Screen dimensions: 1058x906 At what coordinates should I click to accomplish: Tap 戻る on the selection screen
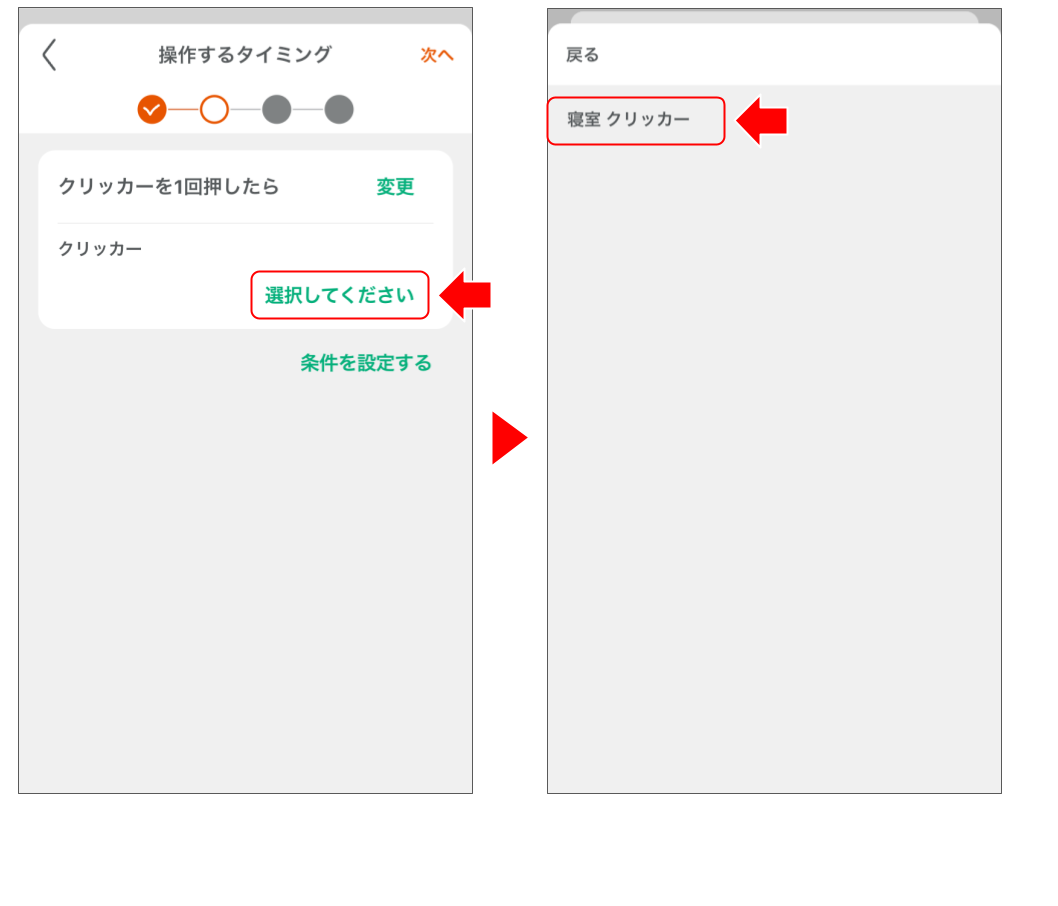pyautogui.click(x=582, y=55)
